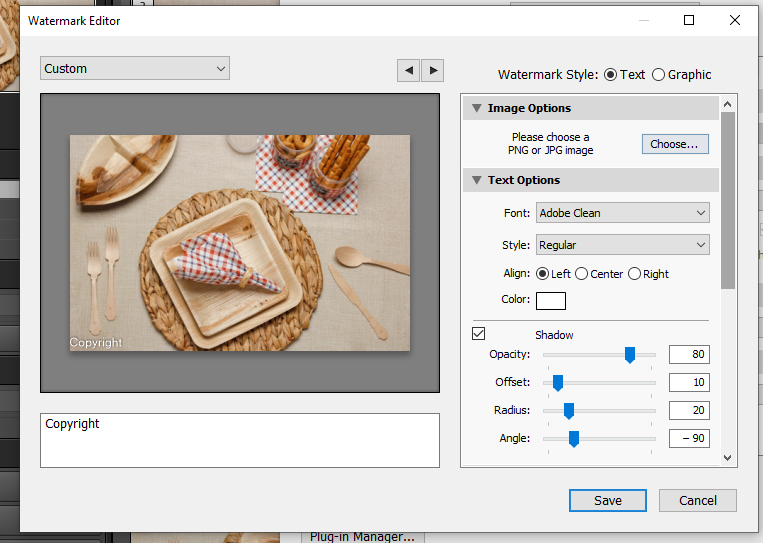Save the watermark settings

point(607,501)
